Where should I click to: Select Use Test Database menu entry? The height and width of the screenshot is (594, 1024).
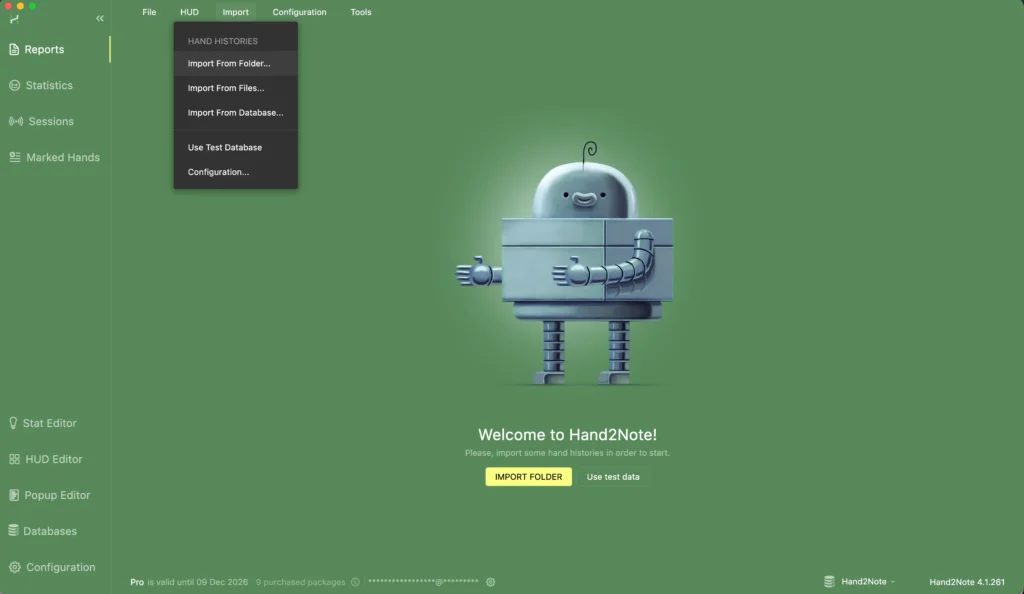(236, 148)
